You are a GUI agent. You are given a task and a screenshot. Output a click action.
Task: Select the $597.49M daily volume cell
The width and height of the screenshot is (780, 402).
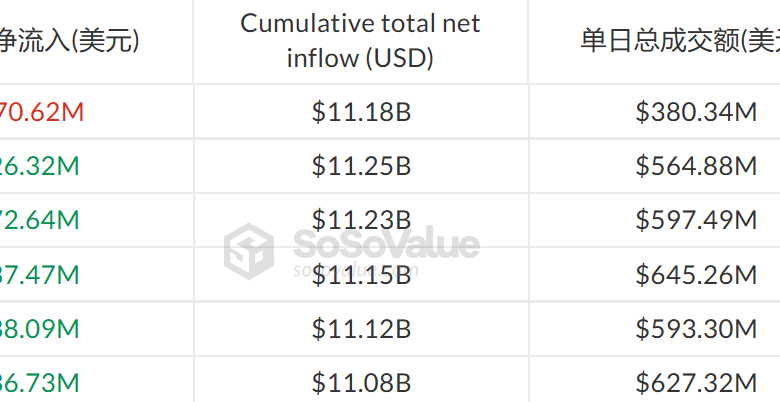(x=696, y=219)
